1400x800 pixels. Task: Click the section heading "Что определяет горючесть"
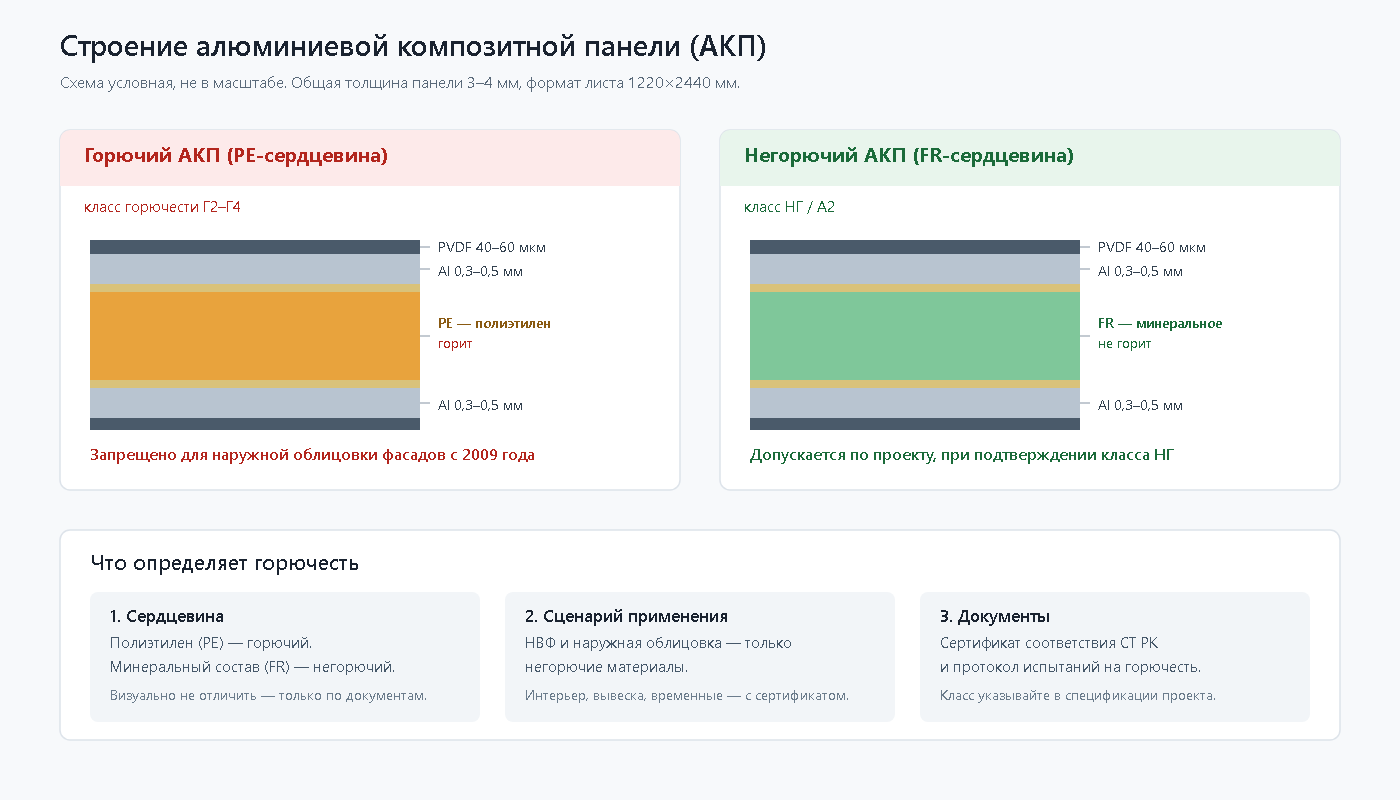coord(224,563)
